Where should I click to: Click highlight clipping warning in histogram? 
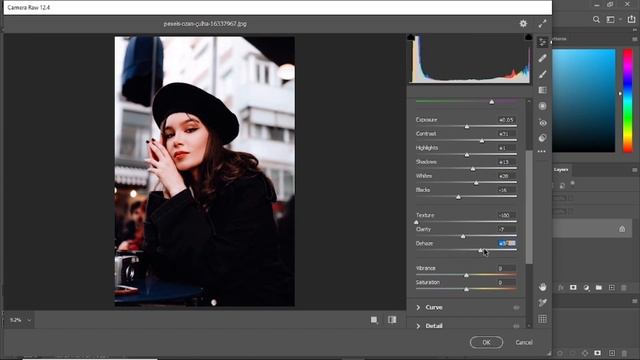click(528, 37)
